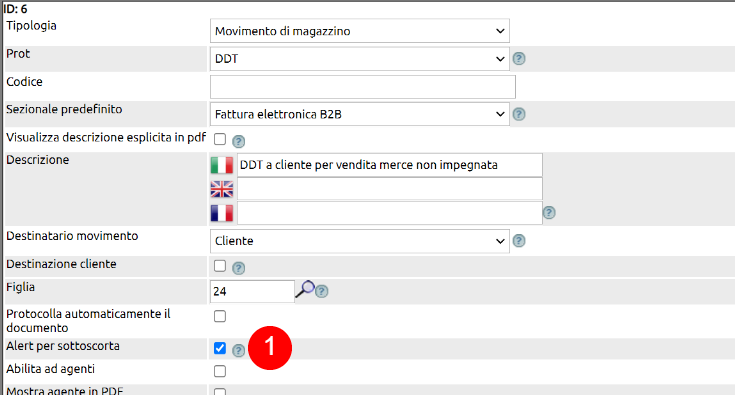The width and height of the screenshot is (735, 395).
Task: Enable the Abilita ad agenti checkbox
Action: [x=220, y=371]
